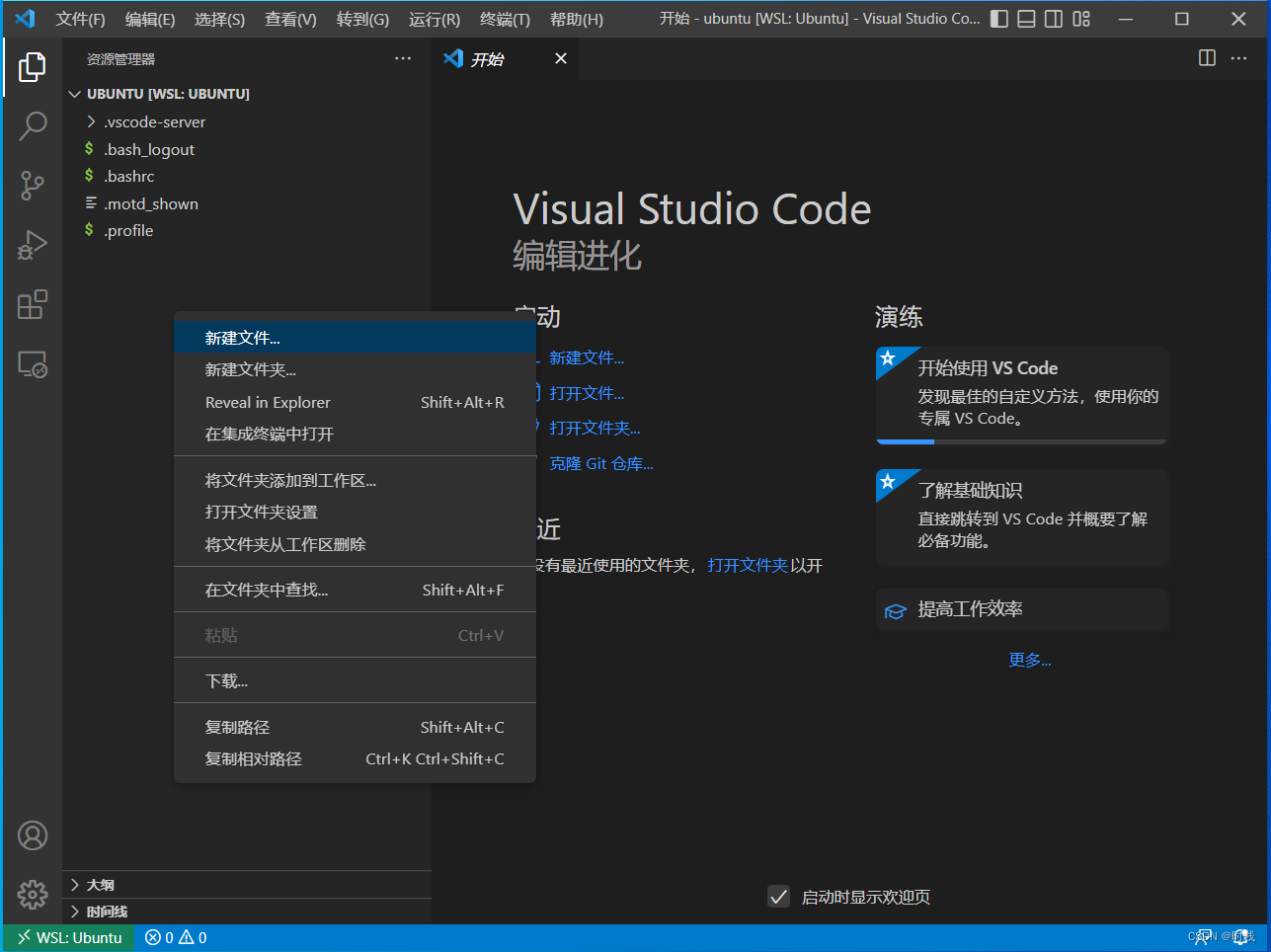
Task: Click 更多... link under walkthroughs
Action: (x=1030, y=660)
